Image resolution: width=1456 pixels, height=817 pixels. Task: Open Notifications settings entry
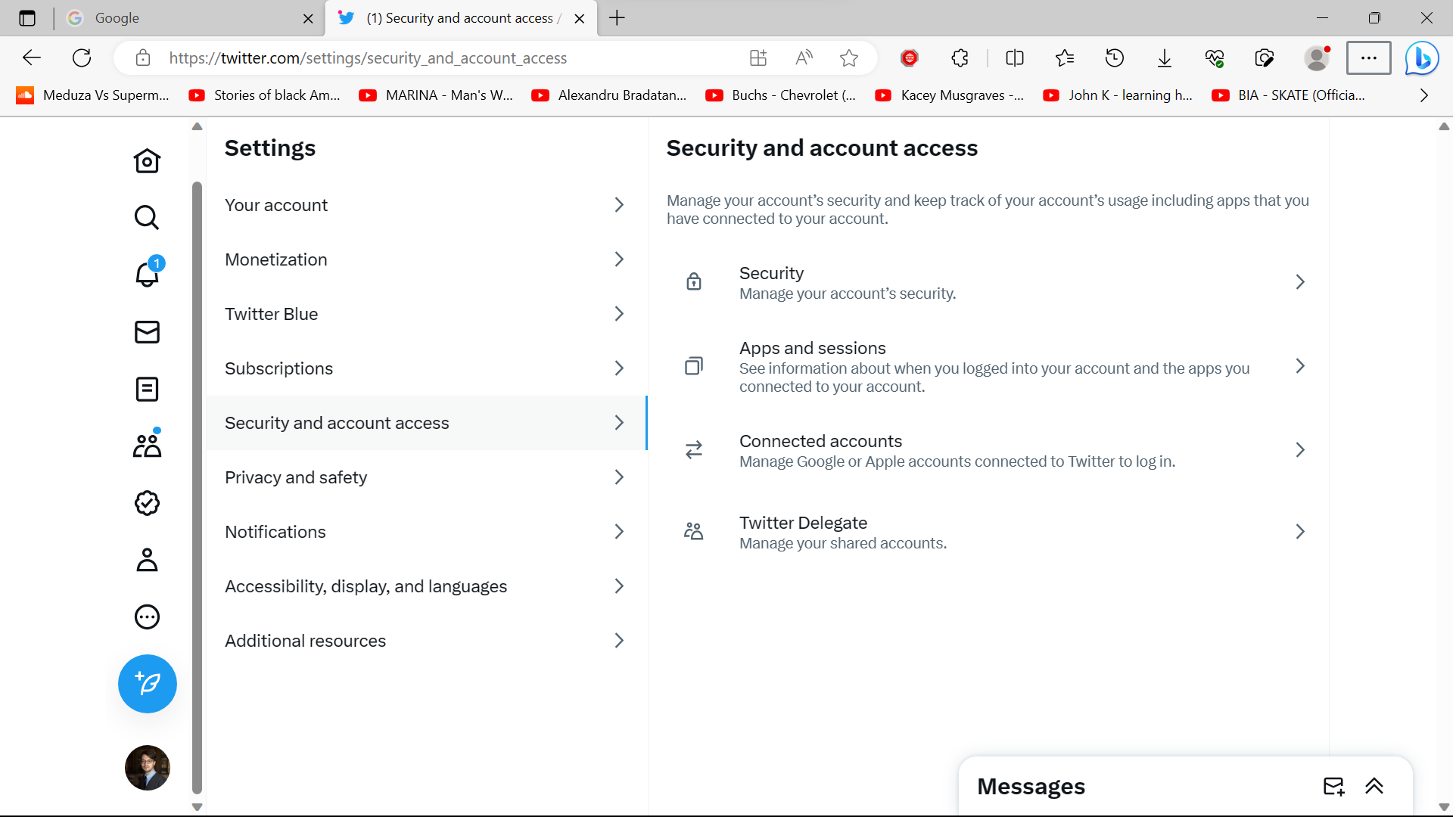pyautogui.click(x=427, y=532)
